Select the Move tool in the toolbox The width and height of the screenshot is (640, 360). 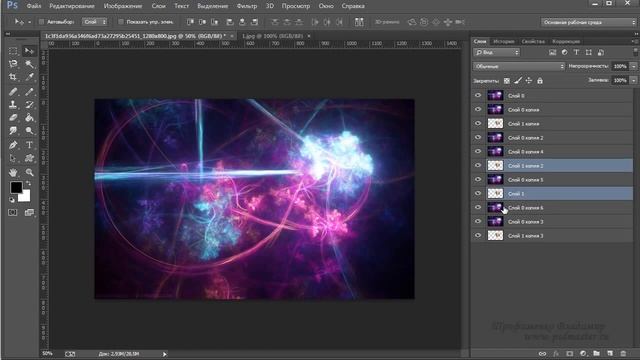click(x=29, y=51)
